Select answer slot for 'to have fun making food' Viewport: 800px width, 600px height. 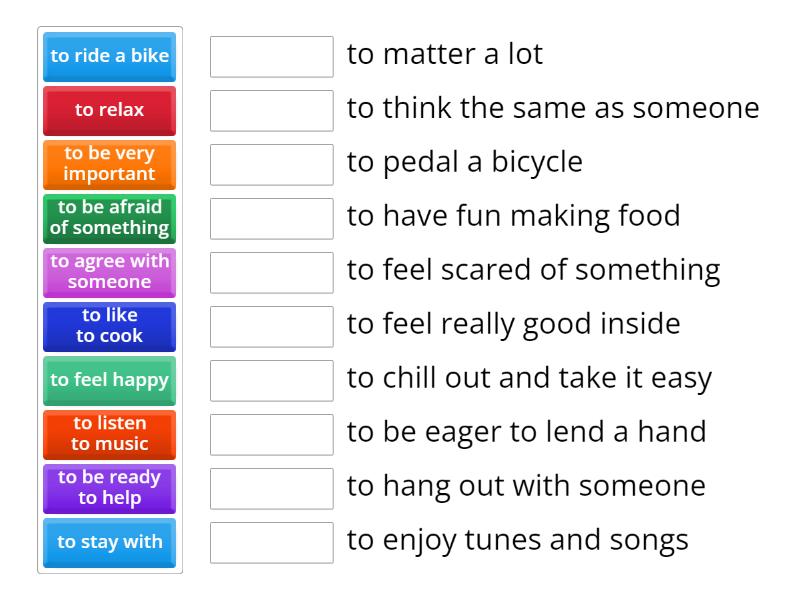click(x=272, y=219)
